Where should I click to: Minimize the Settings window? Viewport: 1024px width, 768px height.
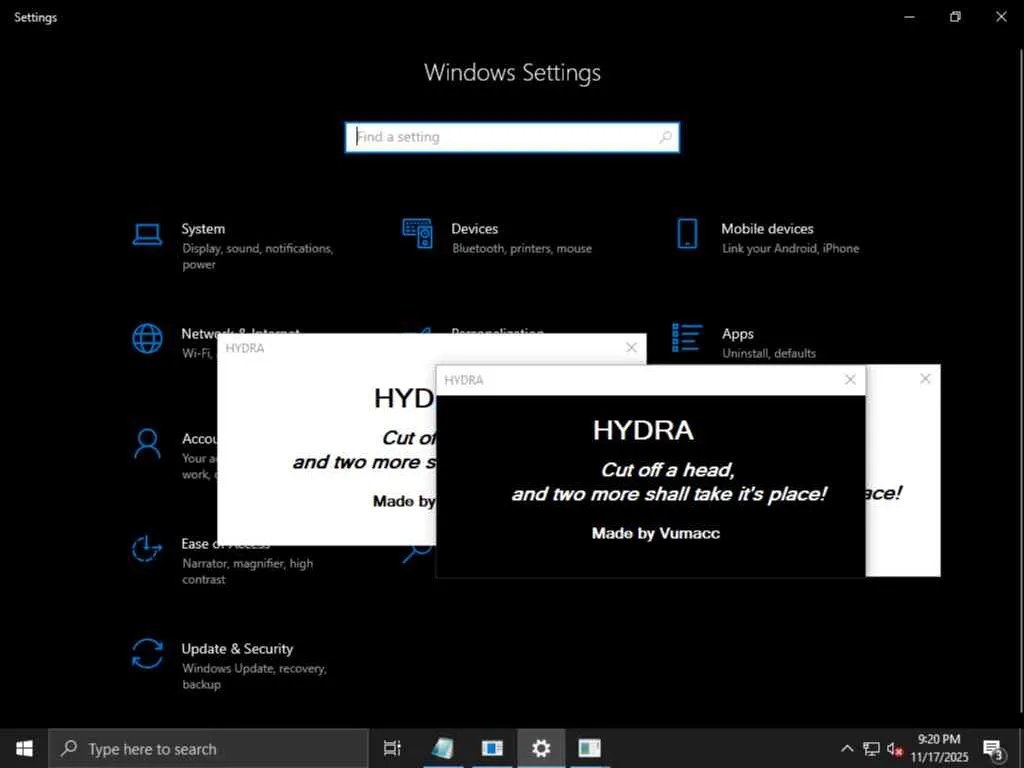(x=909, y=17)
